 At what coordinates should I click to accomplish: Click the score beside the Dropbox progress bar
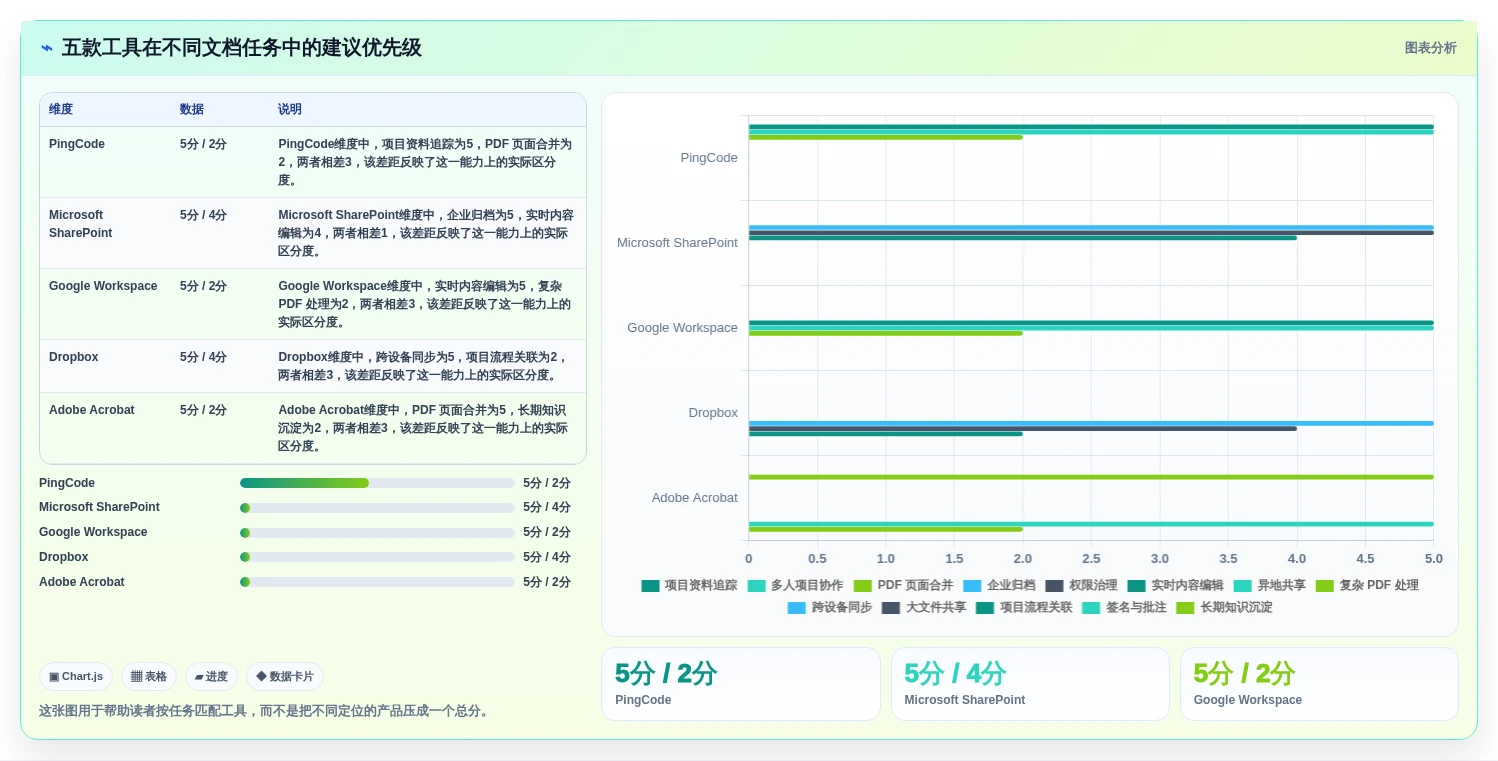pyautogui.click(x=547, y=557)
